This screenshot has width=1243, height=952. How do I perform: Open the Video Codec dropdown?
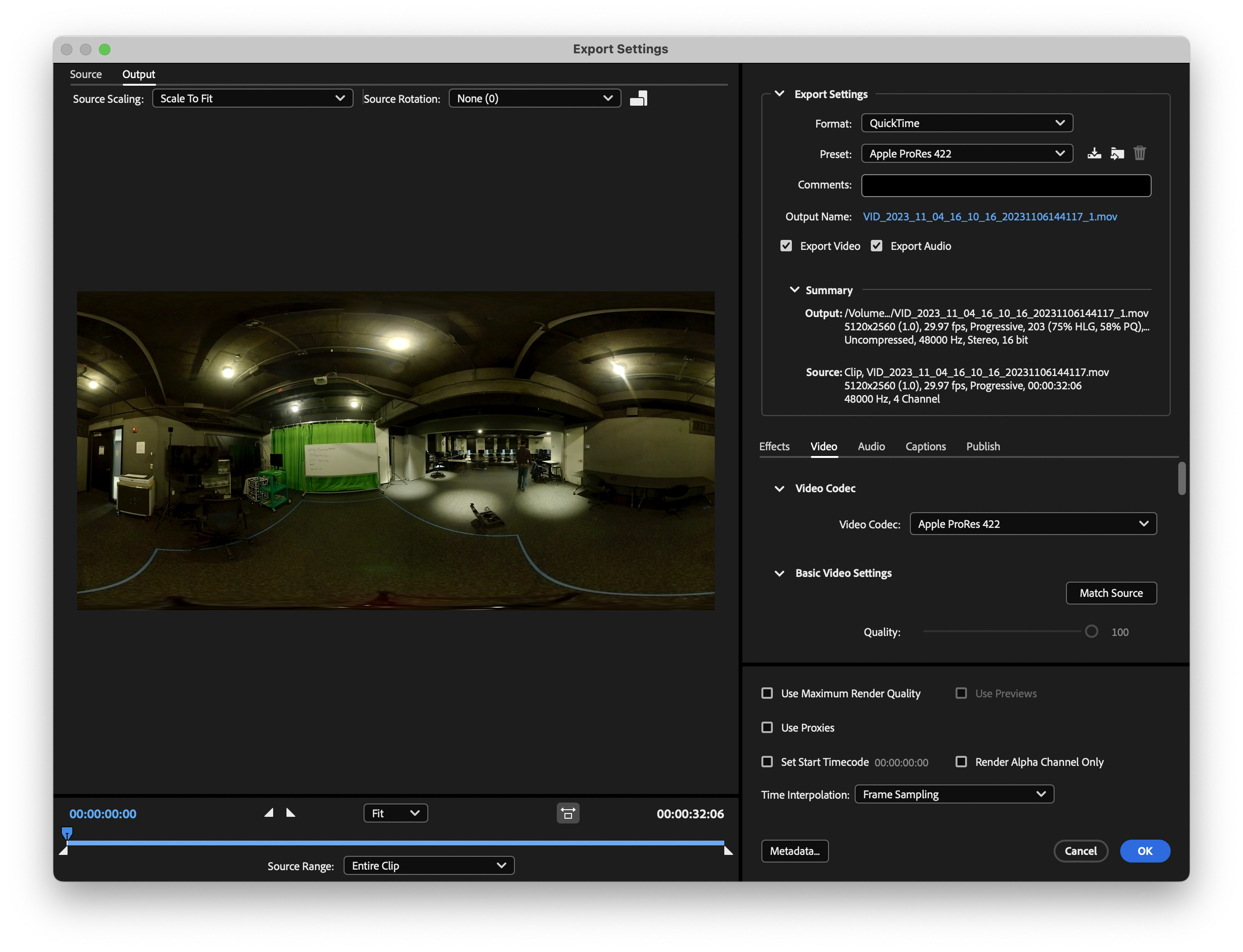[x=1033, y=524]
